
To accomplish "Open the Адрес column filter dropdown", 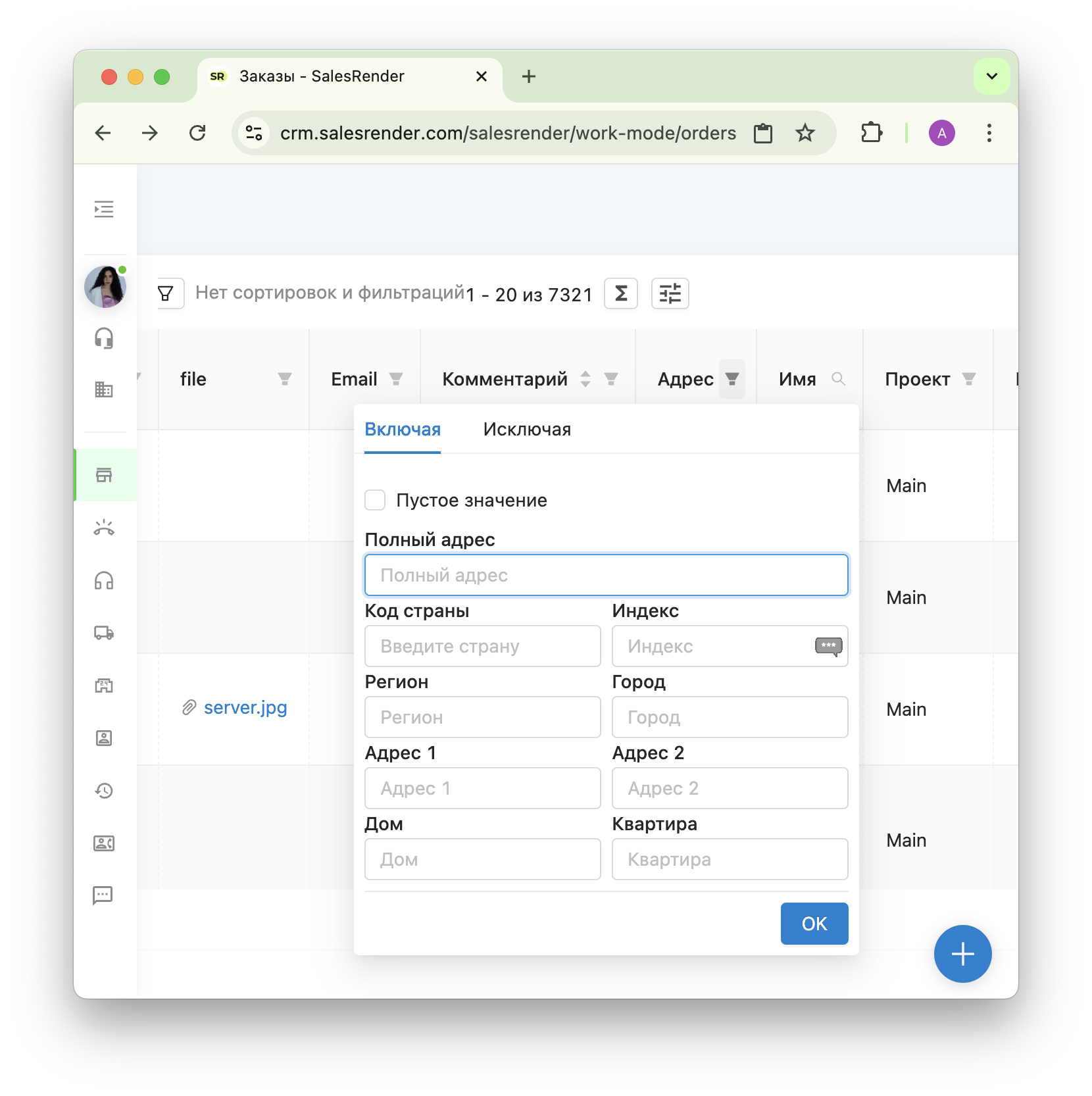I will [x=732, y=379].
